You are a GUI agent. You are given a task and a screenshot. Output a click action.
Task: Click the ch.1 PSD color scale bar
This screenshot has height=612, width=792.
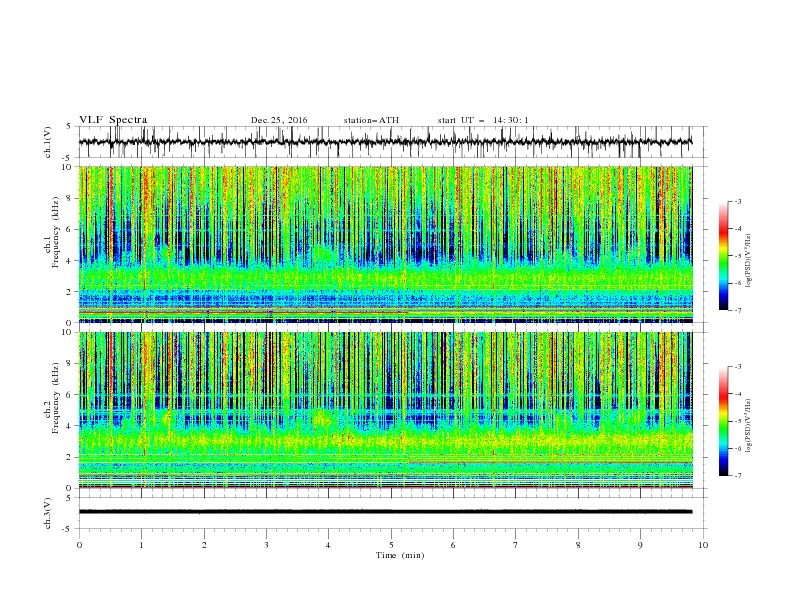tap(723, 256)
